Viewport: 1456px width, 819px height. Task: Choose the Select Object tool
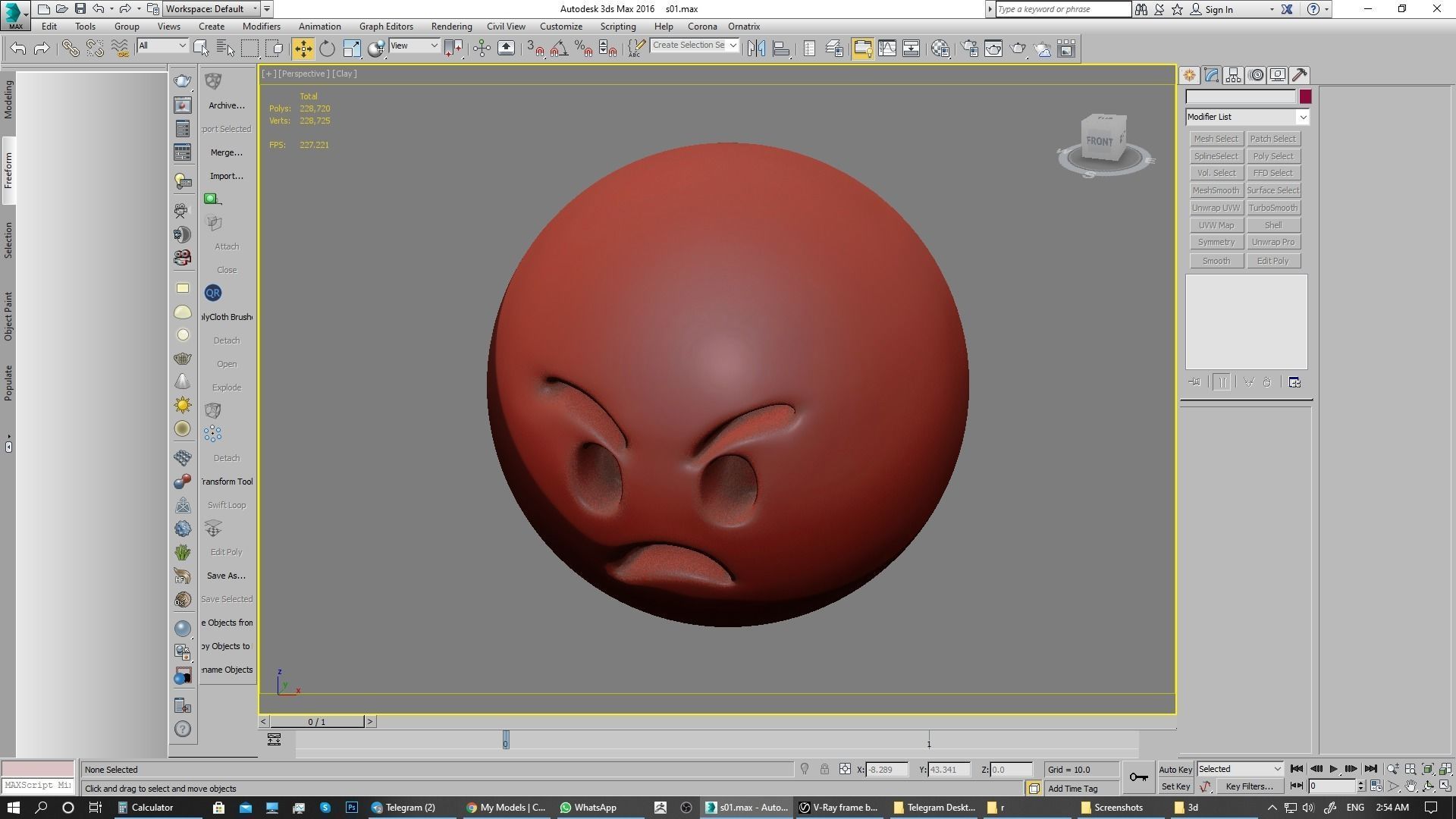coord(201,49)
